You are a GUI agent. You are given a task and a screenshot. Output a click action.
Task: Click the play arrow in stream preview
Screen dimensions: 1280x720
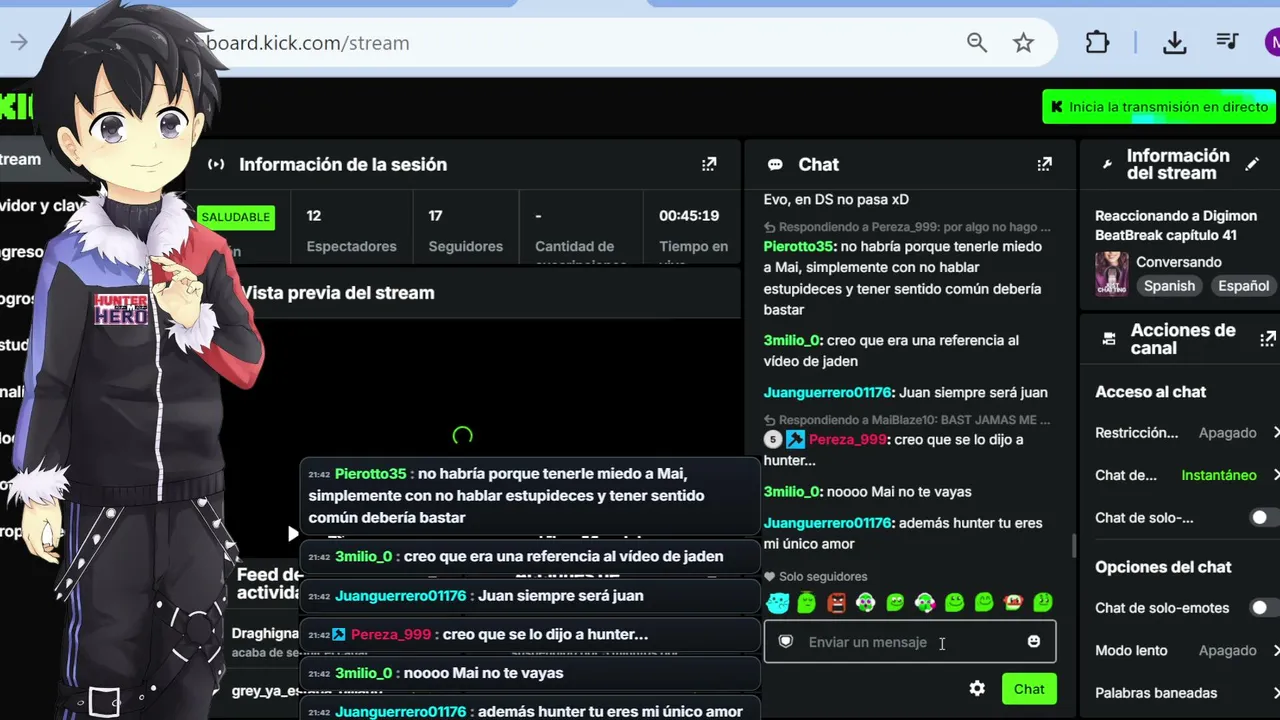292,534
